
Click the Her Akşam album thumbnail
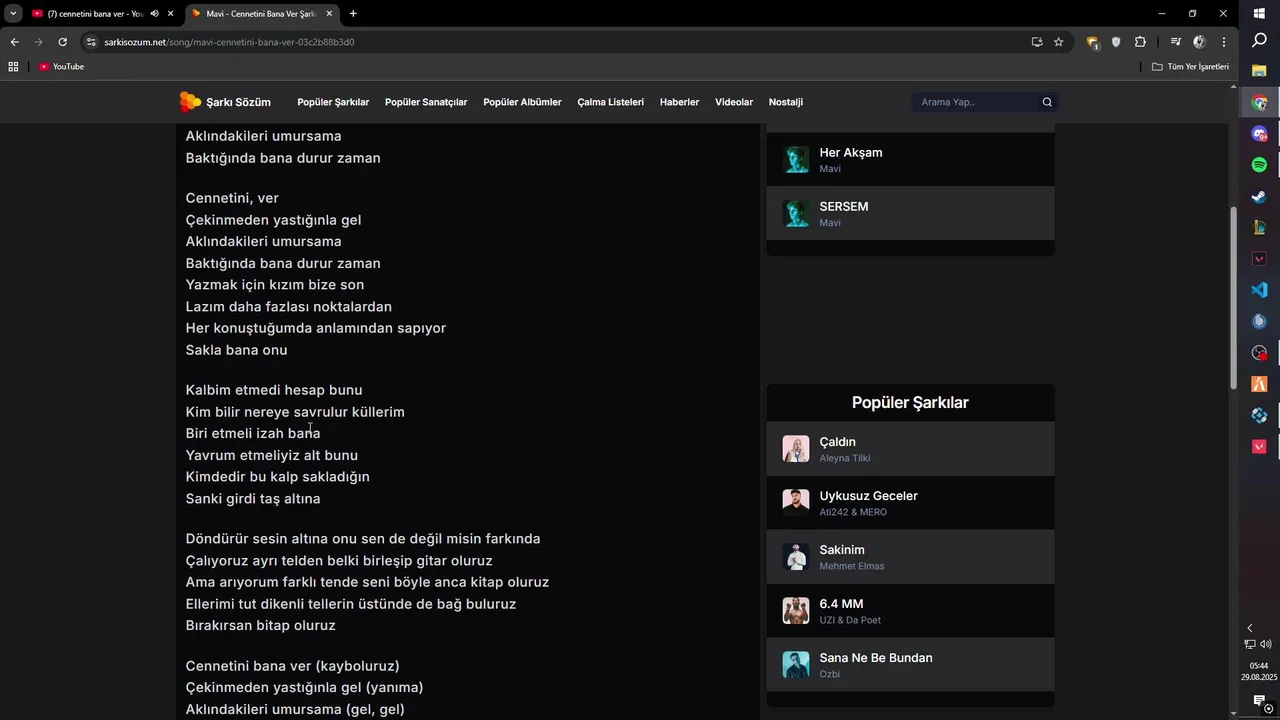coord(796,160)
